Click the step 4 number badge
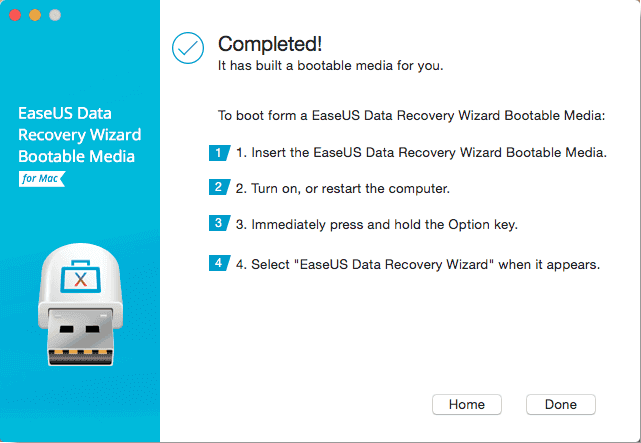Image resolution: width=641 pixels, height=443 pixels. [x=219, y=263]
